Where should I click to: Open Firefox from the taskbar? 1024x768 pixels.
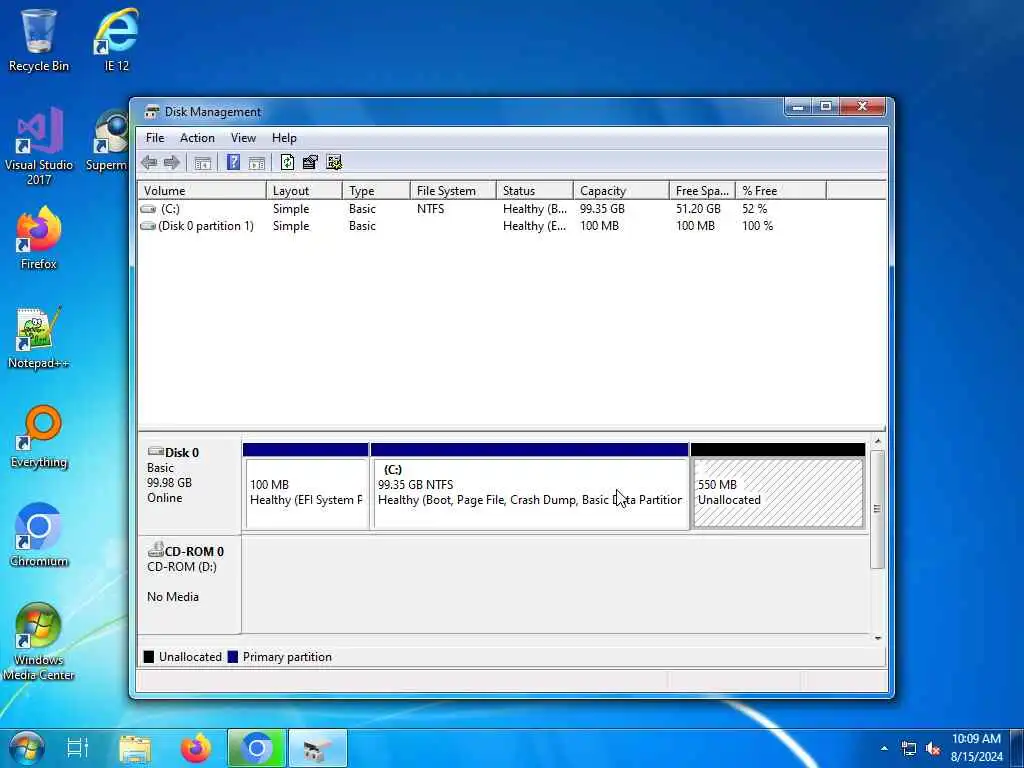[196, 748]
